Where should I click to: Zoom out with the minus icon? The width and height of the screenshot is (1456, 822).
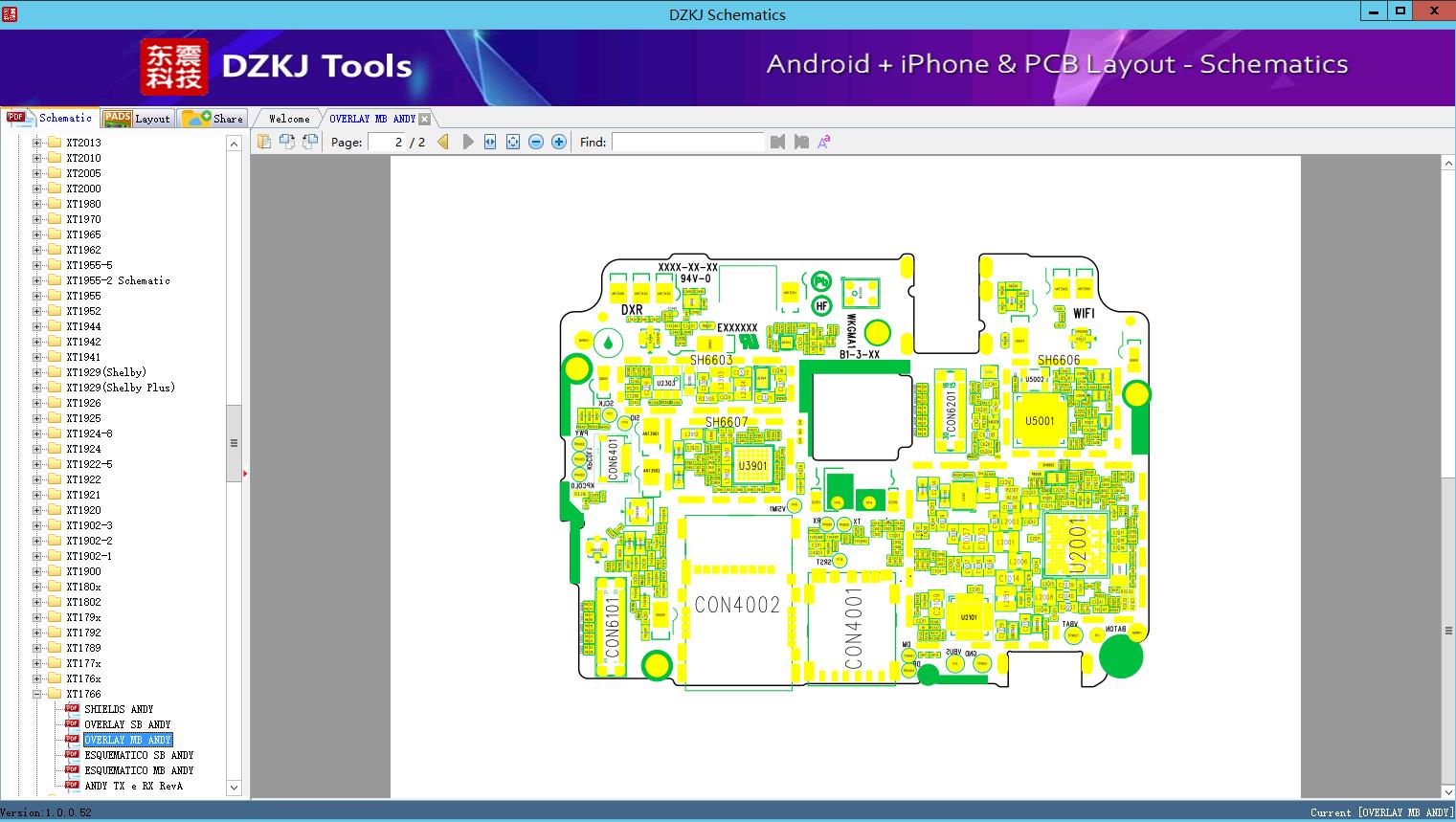(x=536, y=142)
